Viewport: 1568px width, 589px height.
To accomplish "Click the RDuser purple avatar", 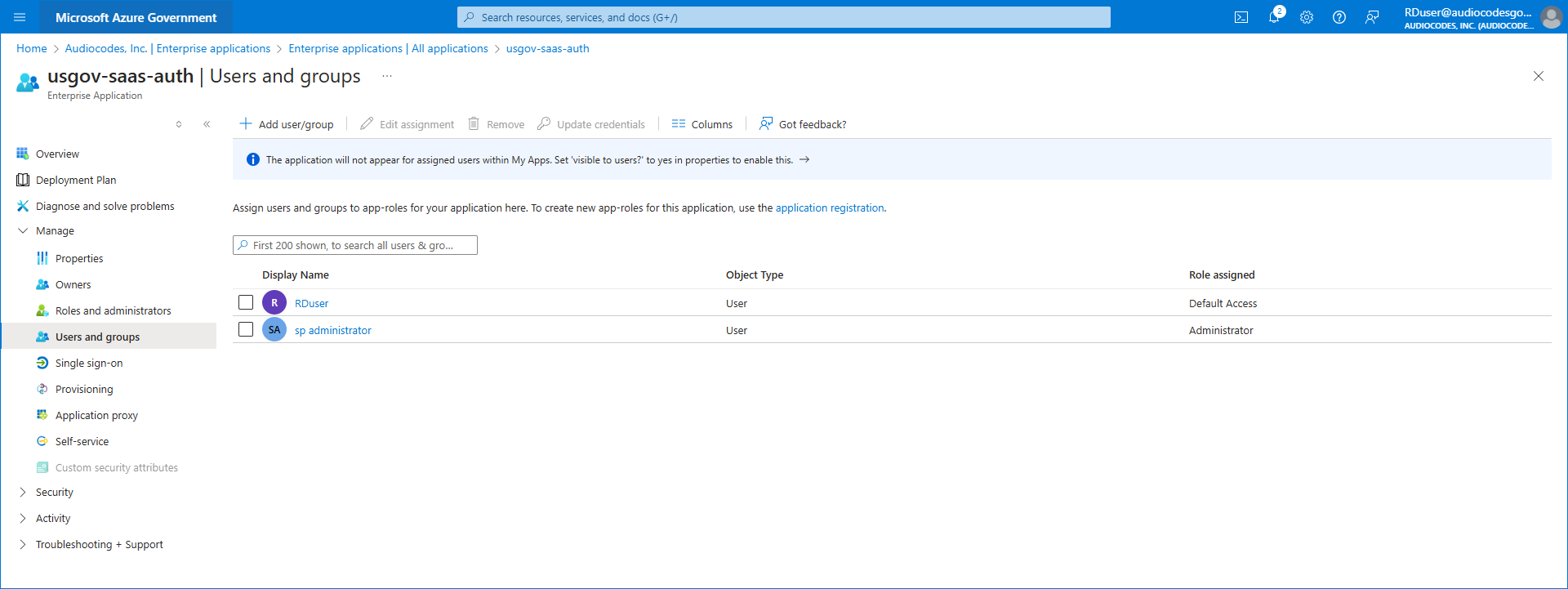I will 274,302.
